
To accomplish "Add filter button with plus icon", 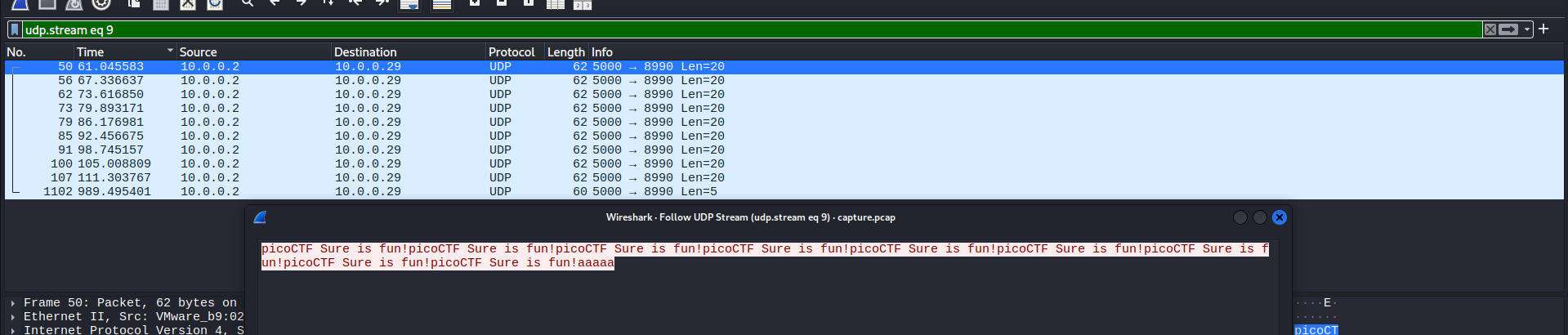I will pyautogui.click(x=1543, y=29).
